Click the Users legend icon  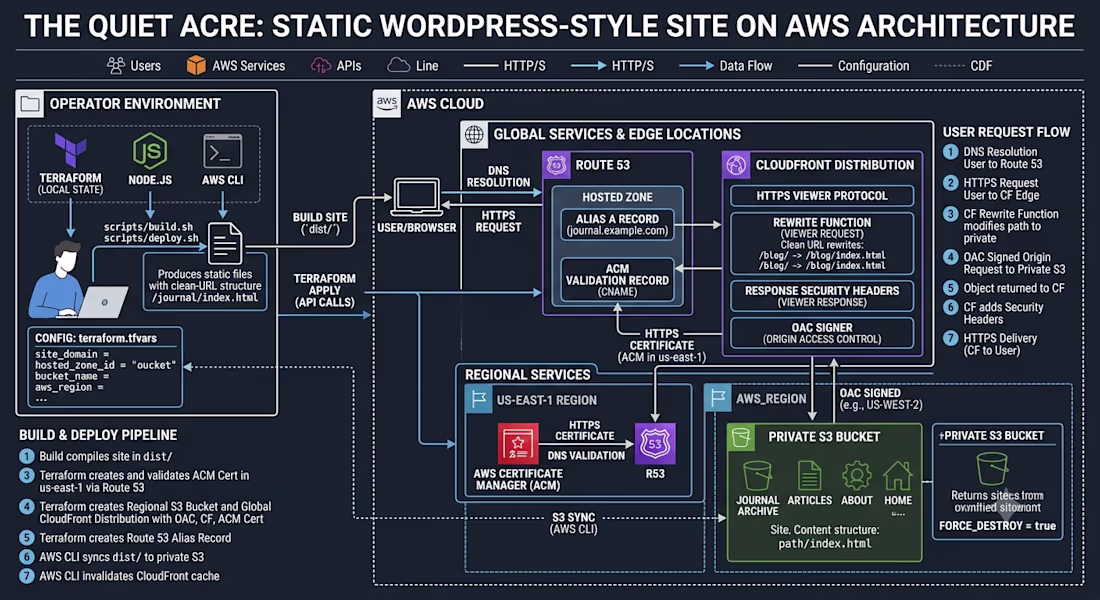(x=115, y=66)
